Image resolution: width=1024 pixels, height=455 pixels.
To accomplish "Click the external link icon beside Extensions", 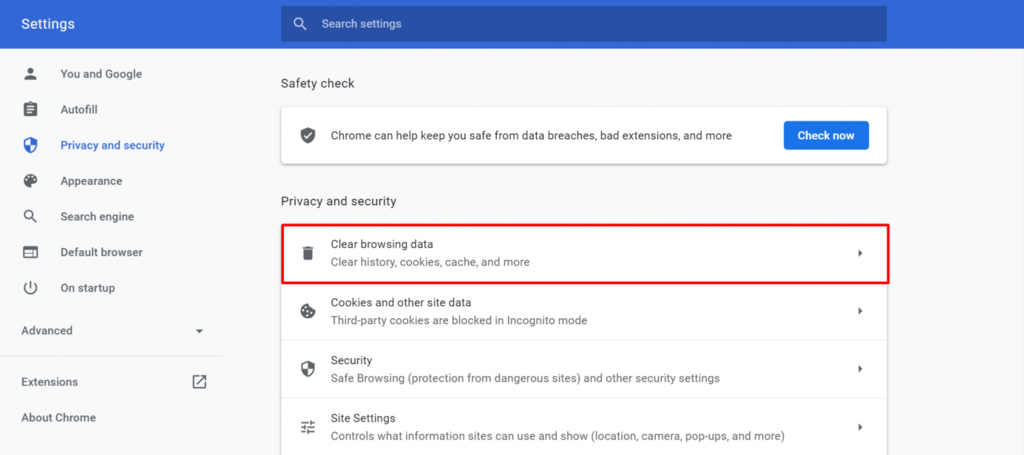I will [199, 382].
